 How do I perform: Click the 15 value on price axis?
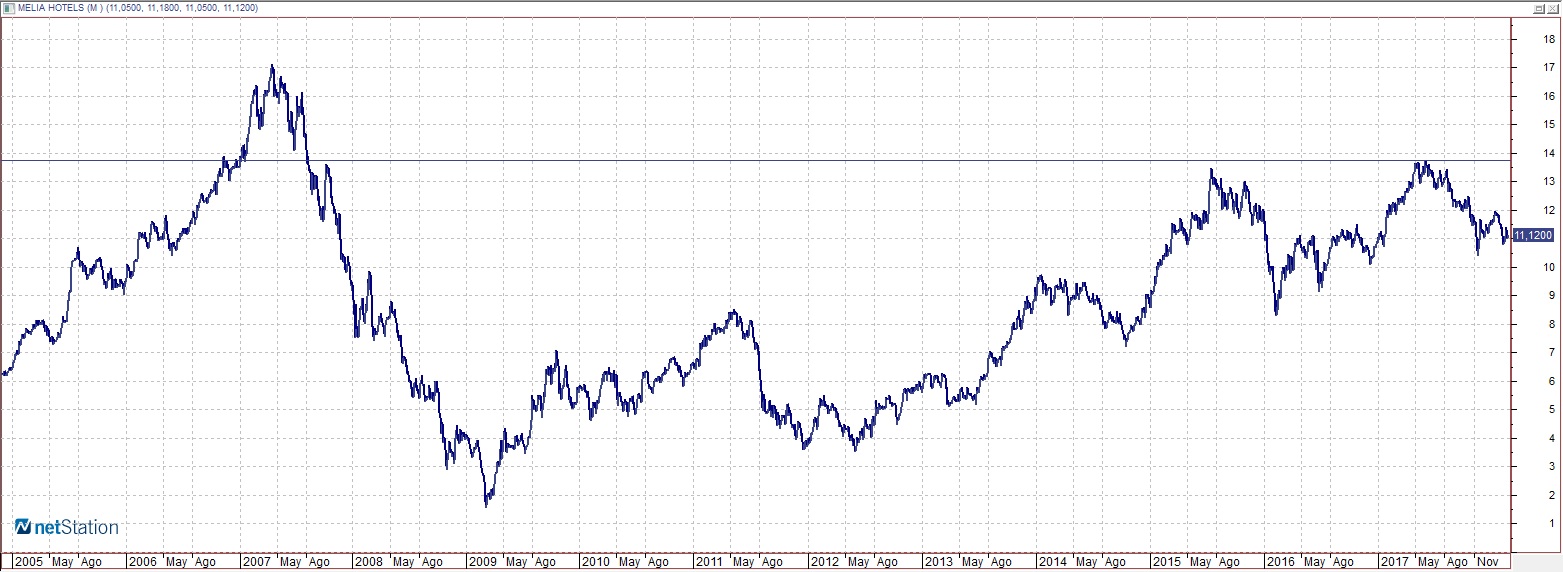[1547, 125]
